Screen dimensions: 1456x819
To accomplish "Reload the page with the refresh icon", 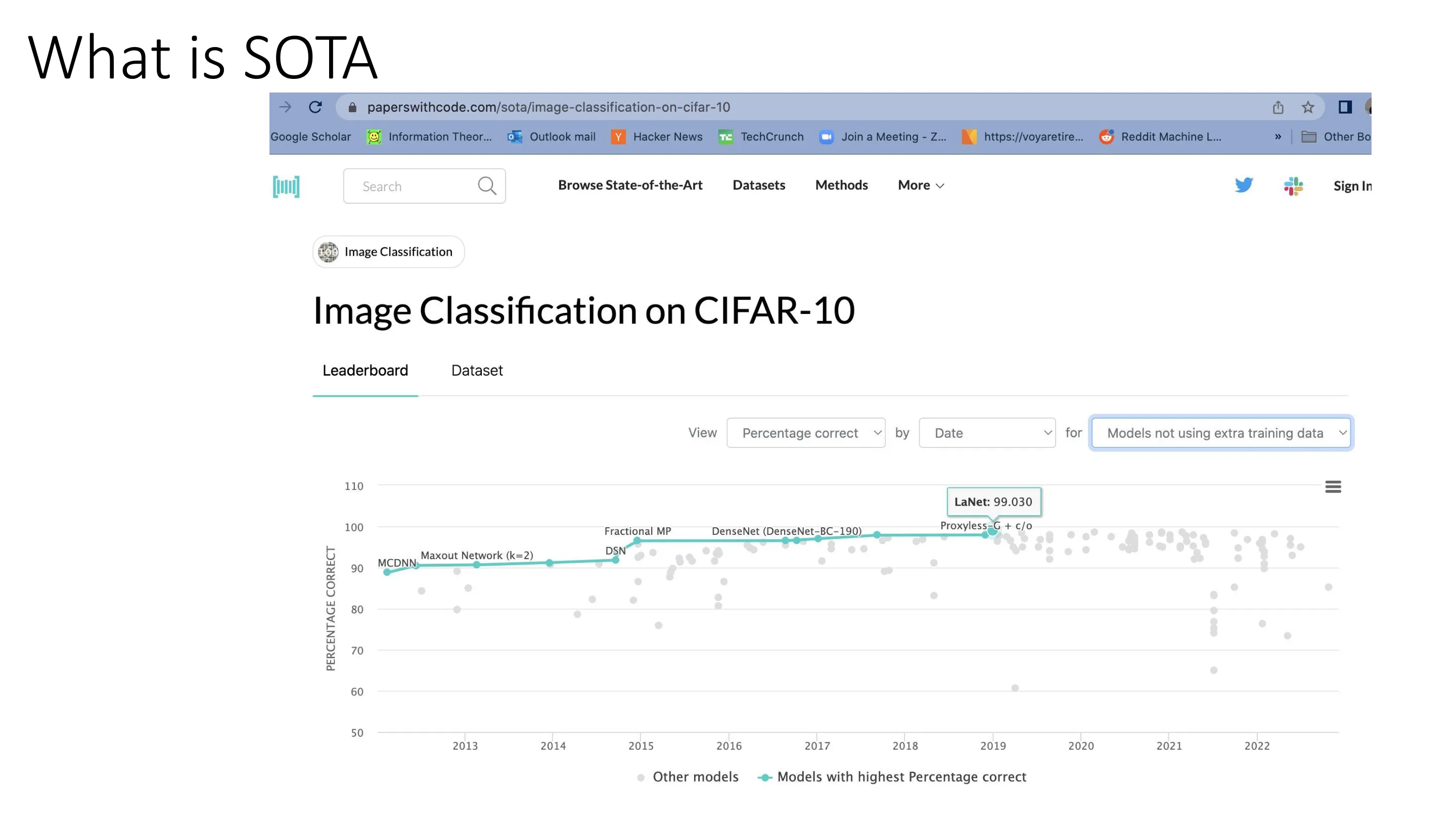I will click(315, 107).
